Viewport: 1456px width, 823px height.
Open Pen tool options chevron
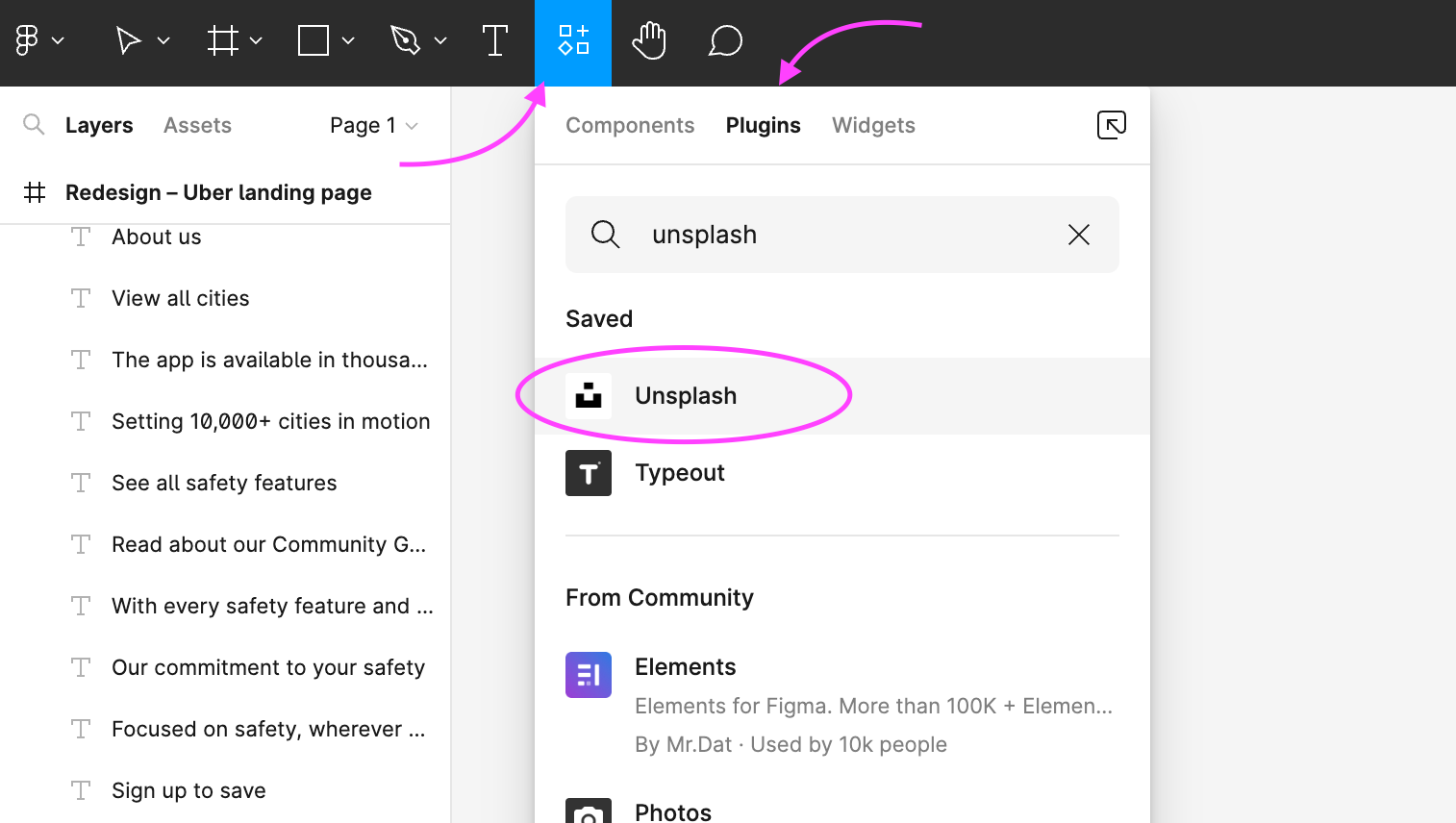[x=440, y=40]
